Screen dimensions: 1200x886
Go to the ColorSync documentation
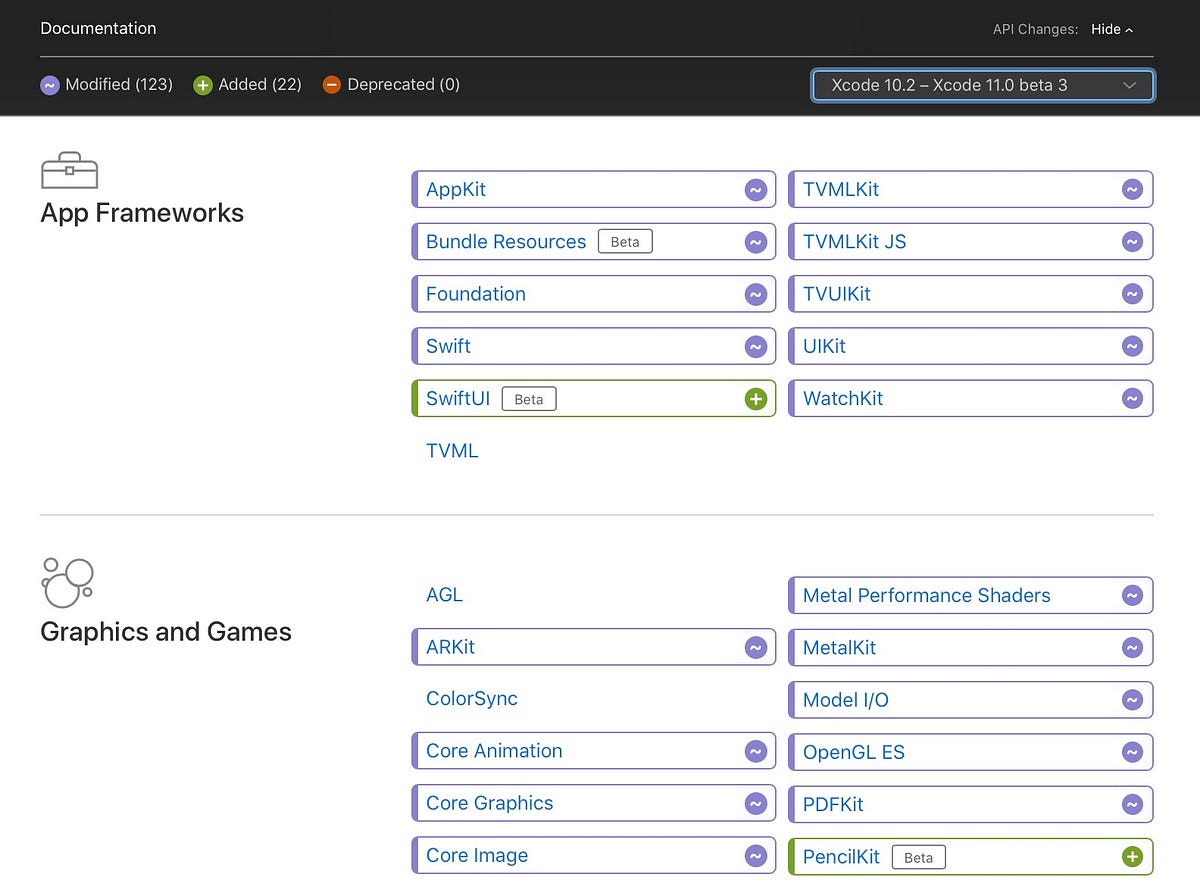click(472, 699)
